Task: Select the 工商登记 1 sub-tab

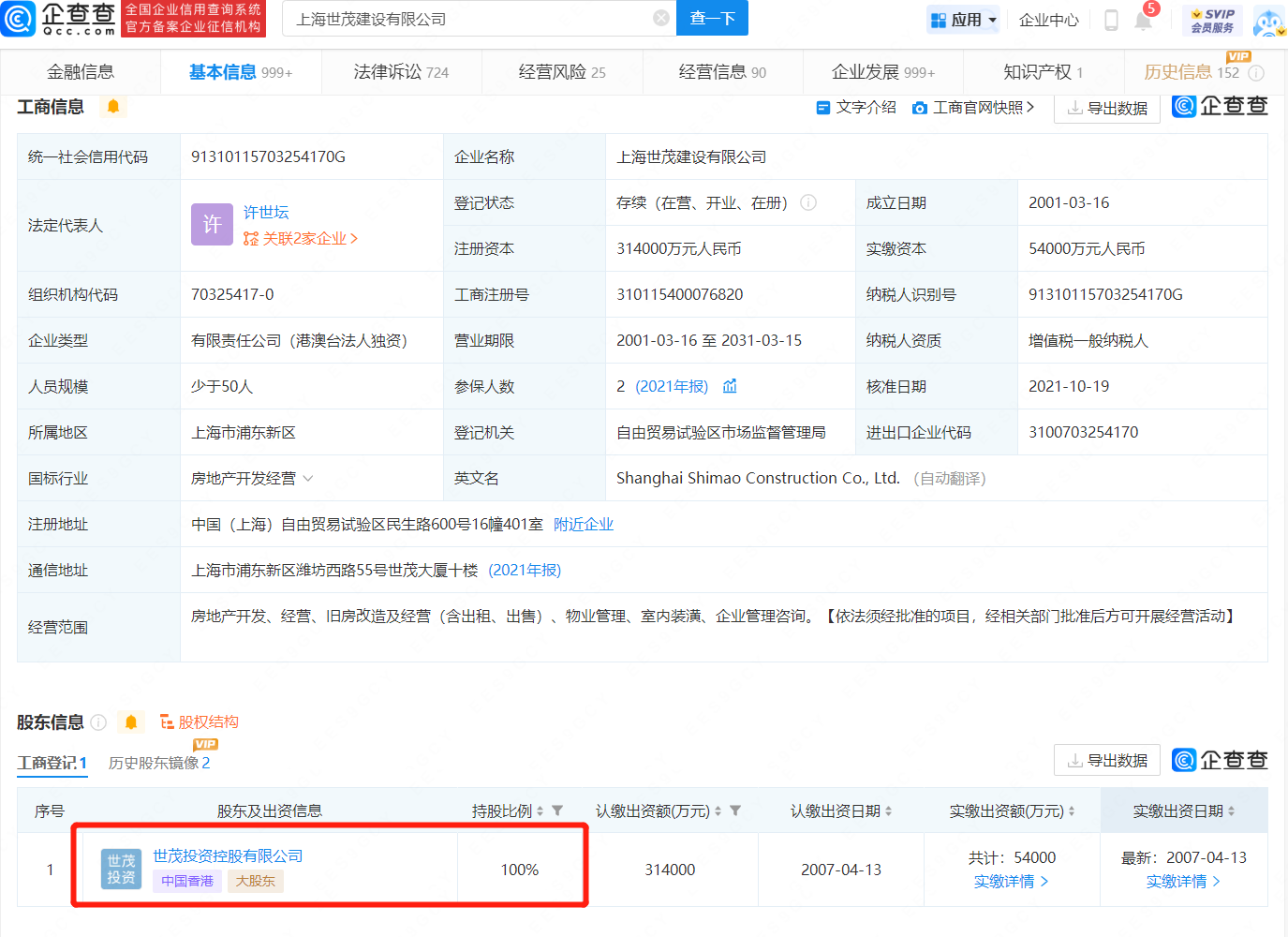Action: point(52,763)
